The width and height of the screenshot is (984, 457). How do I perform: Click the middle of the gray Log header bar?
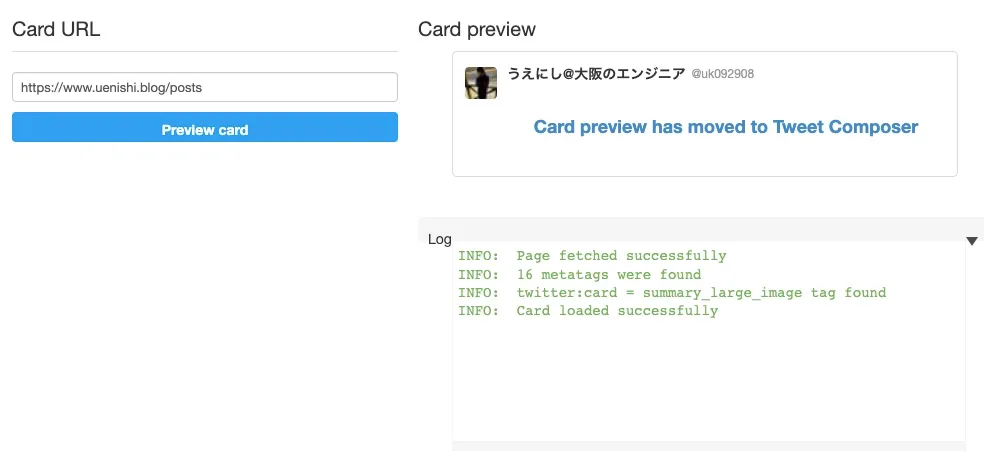pos(700,229)
